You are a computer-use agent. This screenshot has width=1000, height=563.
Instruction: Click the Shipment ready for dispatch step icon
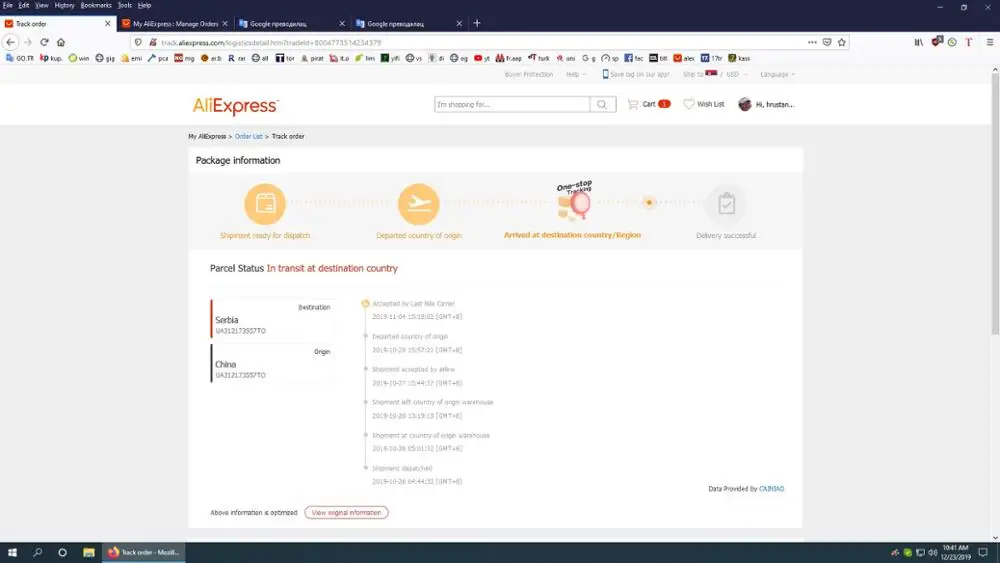(265, 204)
